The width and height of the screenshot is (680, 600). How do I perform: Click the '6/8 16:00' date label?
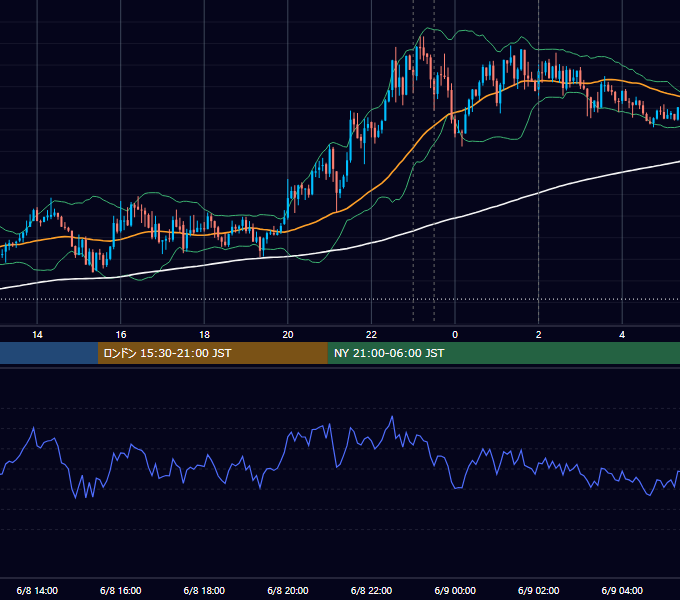121,590
